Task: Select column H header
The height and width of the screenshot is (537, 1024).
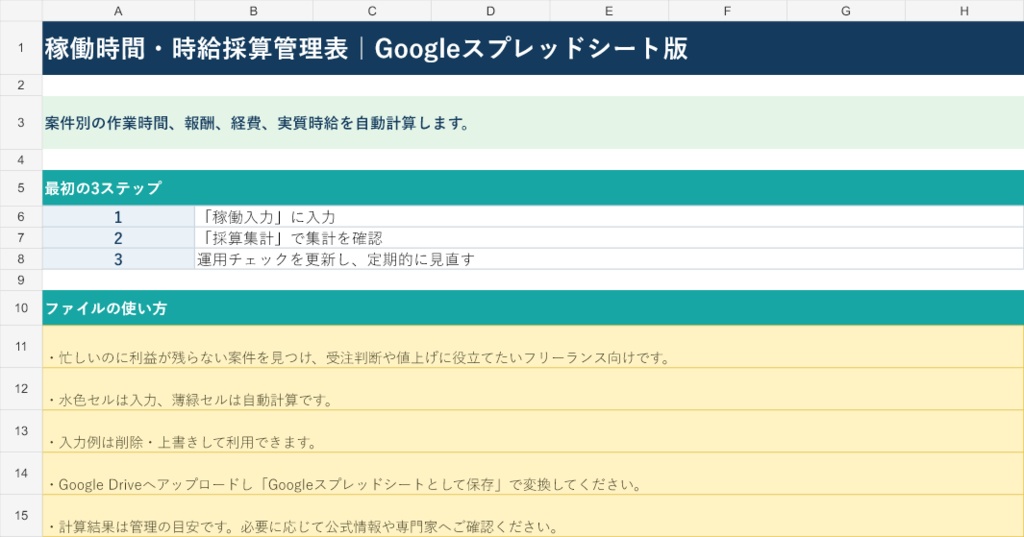Action: tap(965, 10)
